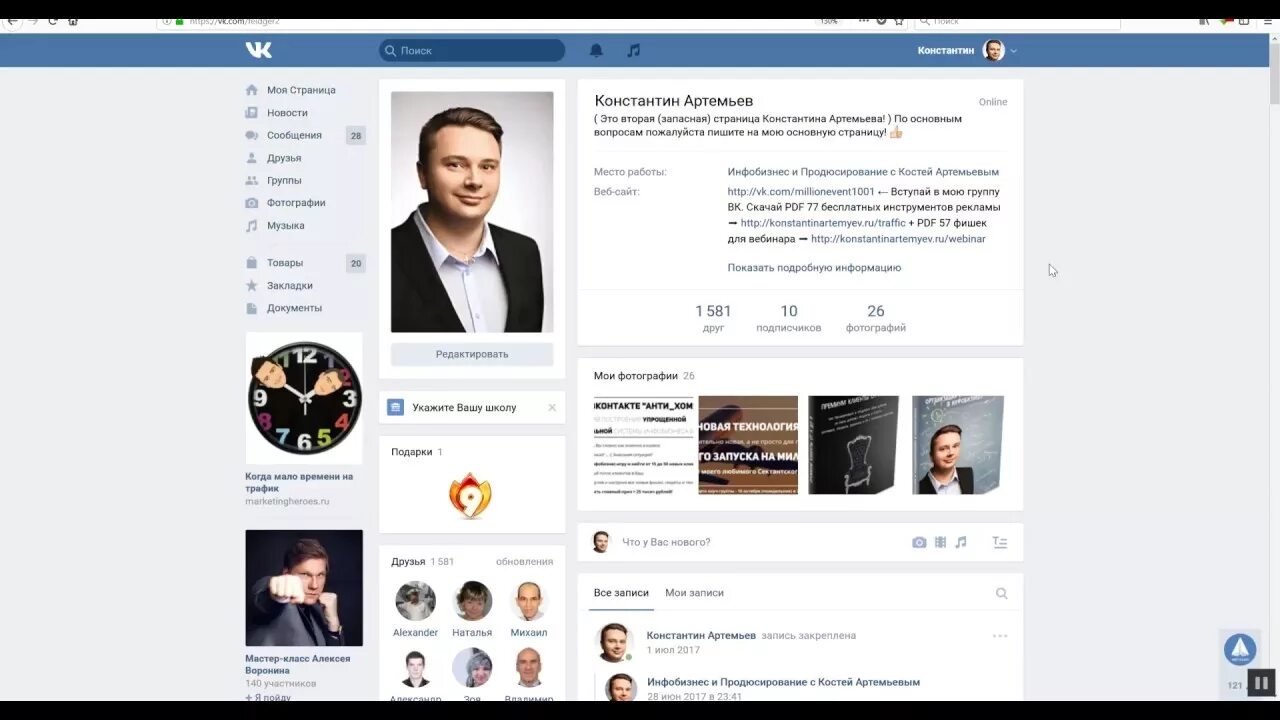Switch to Все записи tab
Viewport: 1280px width, 720px height.
point(621,593)
